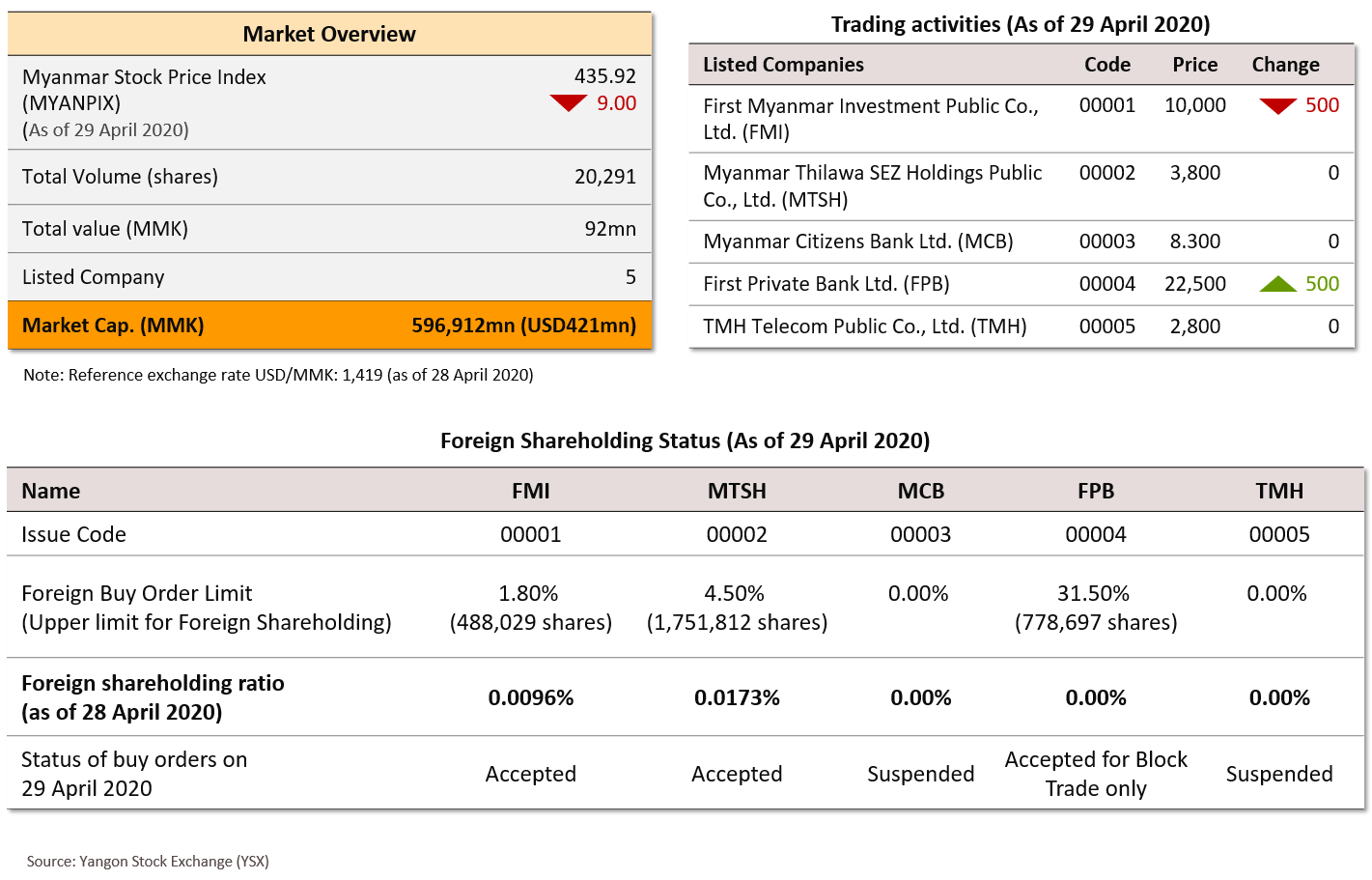The height and width of the screenshot is (880, 1372).
Task: Click the Trading activities title
Action: pos(1021,24)
